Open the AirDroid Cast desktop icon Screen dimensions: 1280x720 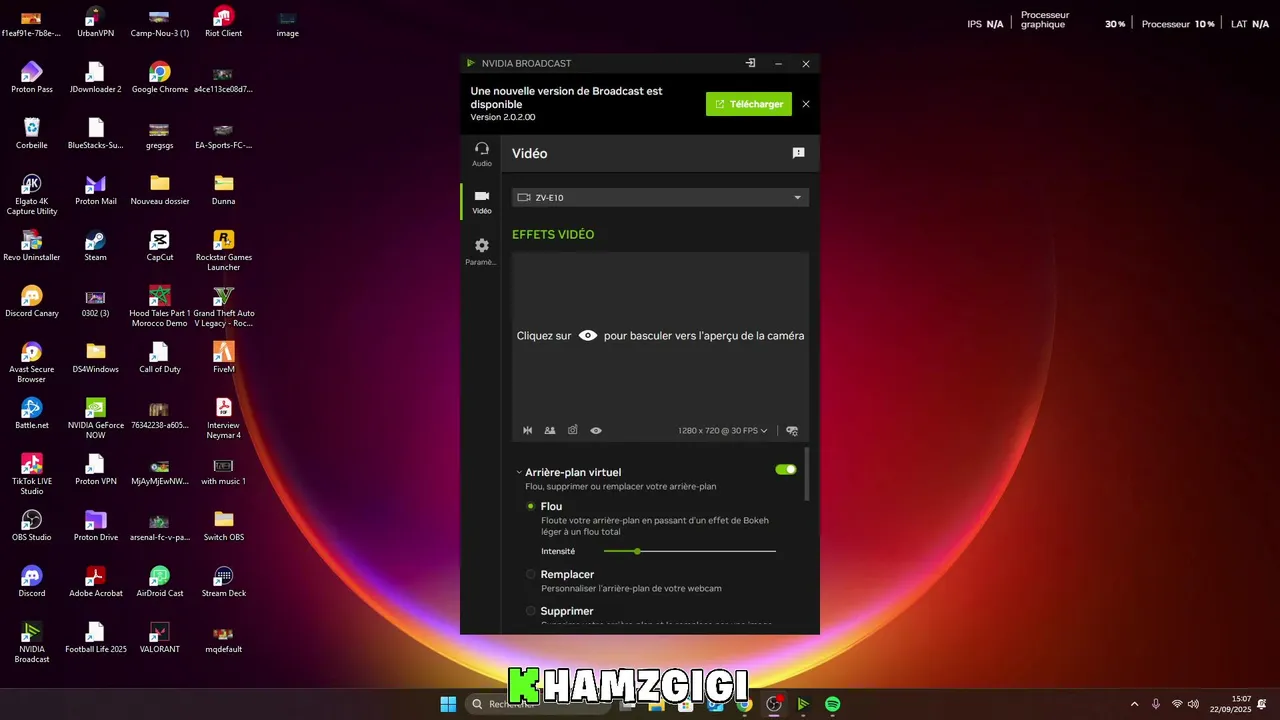point(160,582)
